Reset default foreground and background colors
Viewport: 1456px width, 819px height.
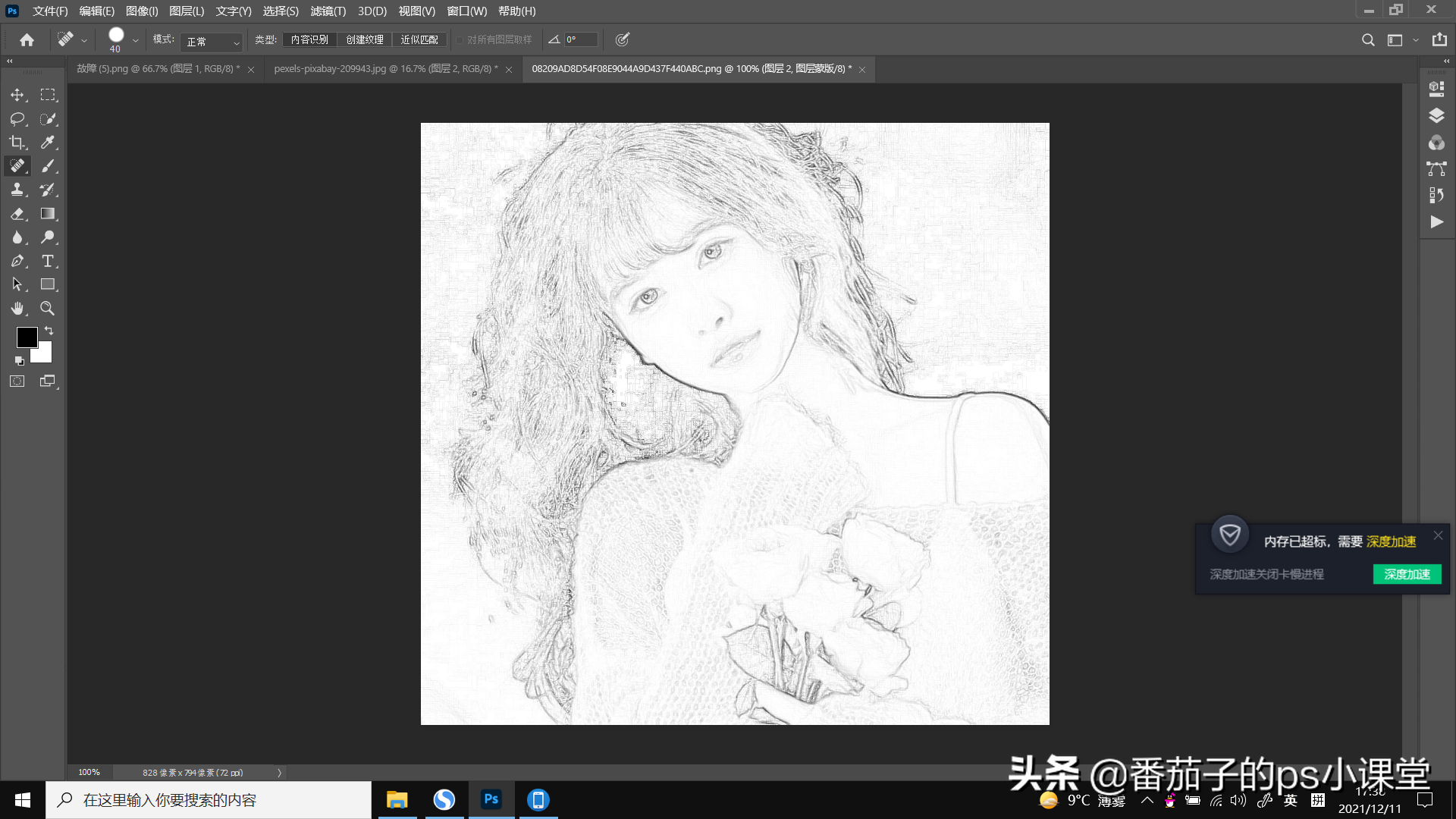[x=20, y=361]
